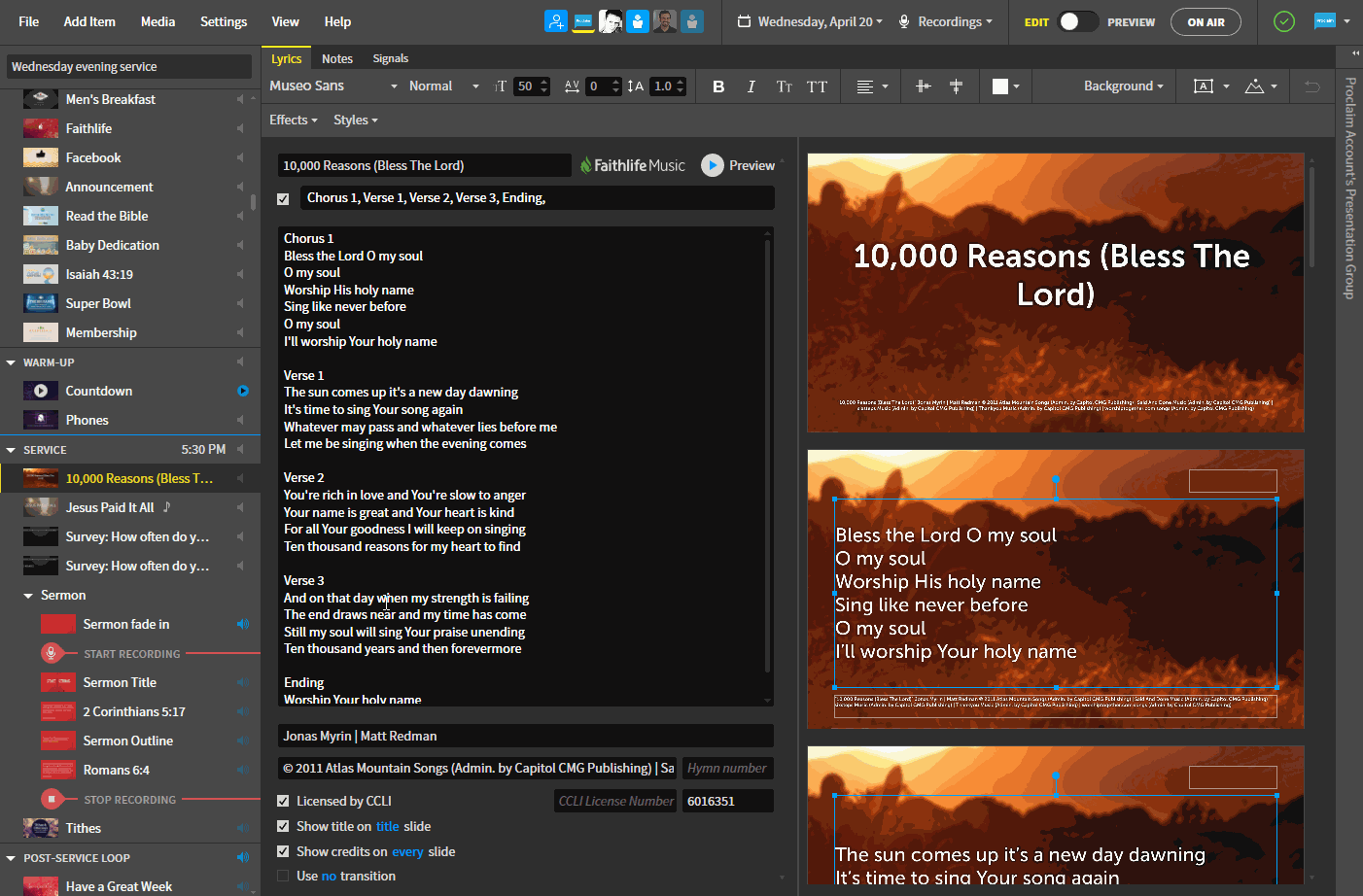Image resolution: width=1363 pixels, height=896 pixels.
Task: Expand the Styles dropdown
Action: point(356,120)
